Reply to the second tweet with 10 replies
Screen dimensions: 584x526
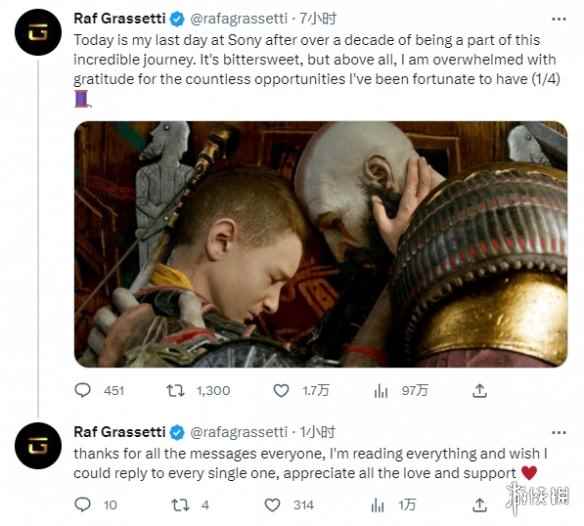tap(82, 505)
